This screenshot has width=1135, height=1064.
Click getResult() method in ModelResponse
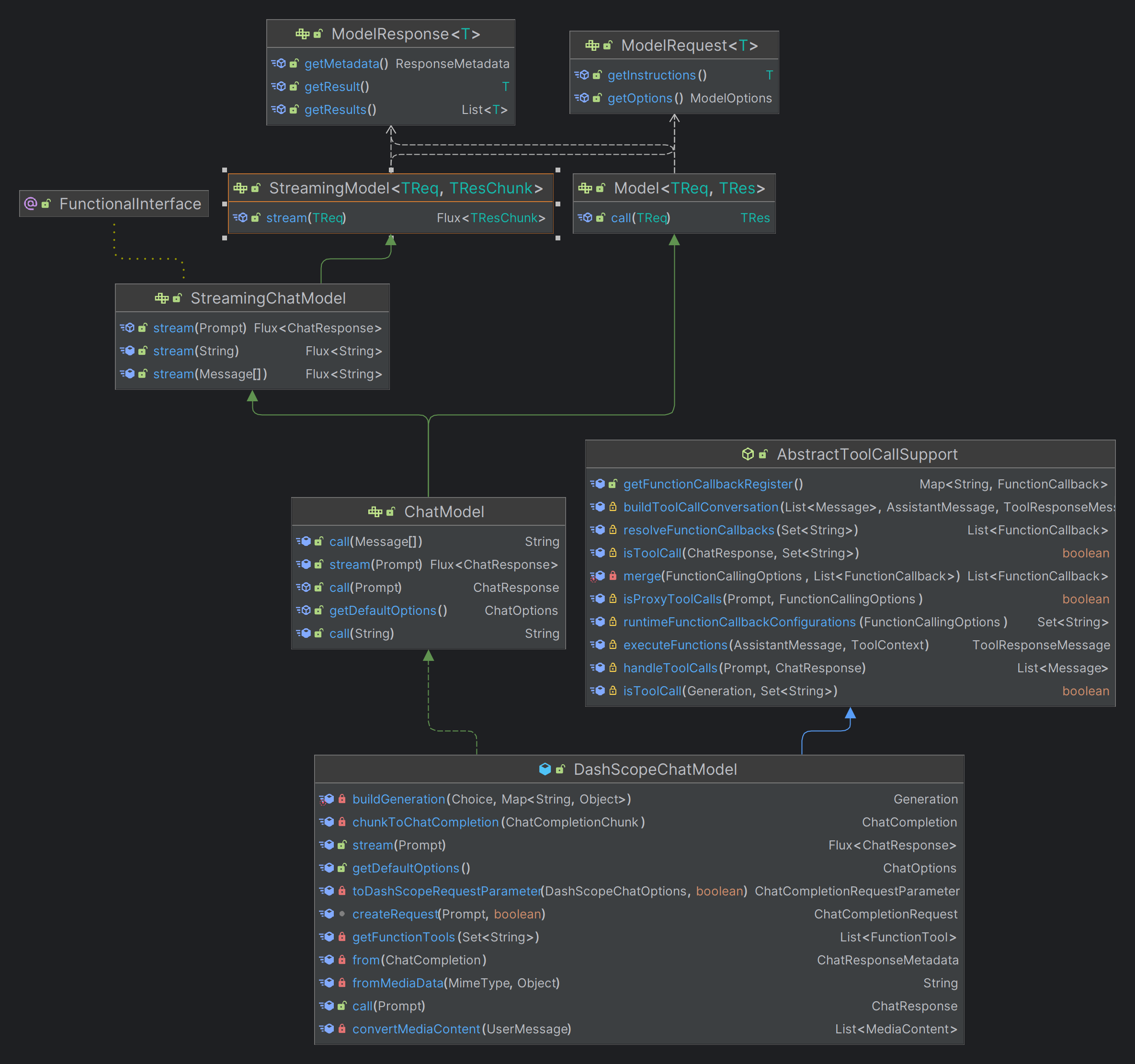[x=337, y=87]
